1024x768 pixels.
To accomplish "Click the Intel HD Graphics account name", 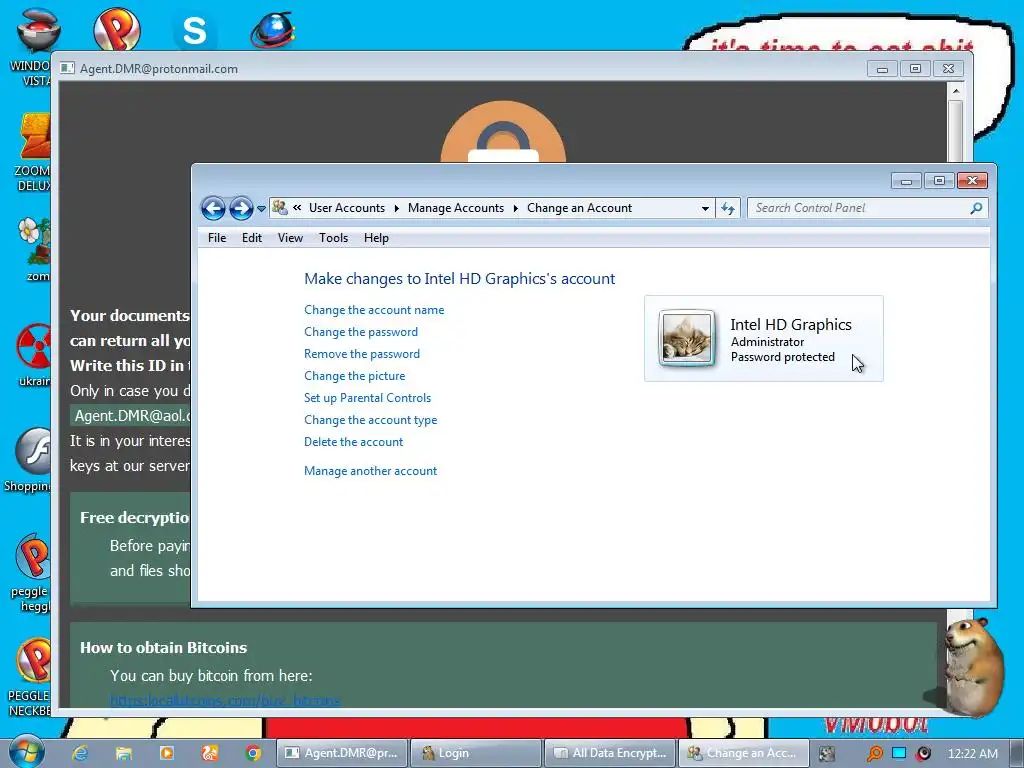I will pyautogui.click(x=791, y=325).
